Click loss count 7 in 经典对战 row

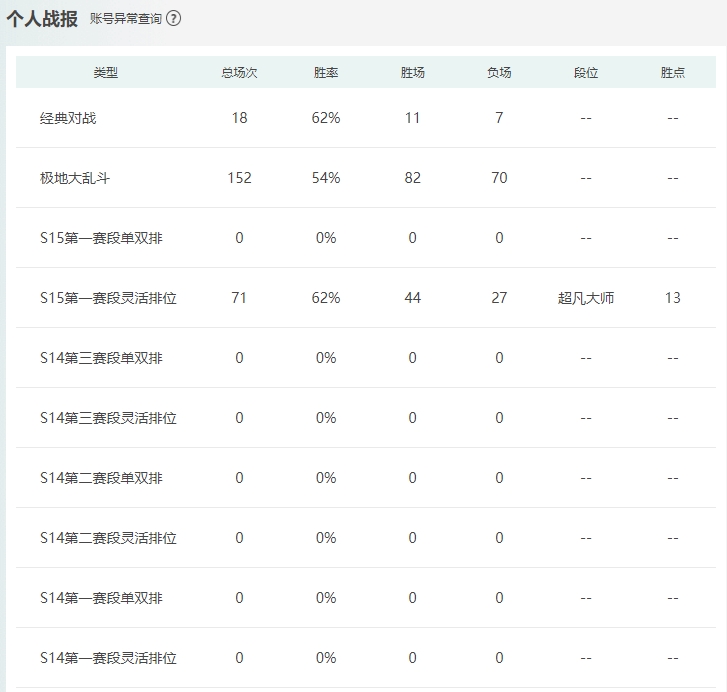pyautogui.click(x=499, y=118)
